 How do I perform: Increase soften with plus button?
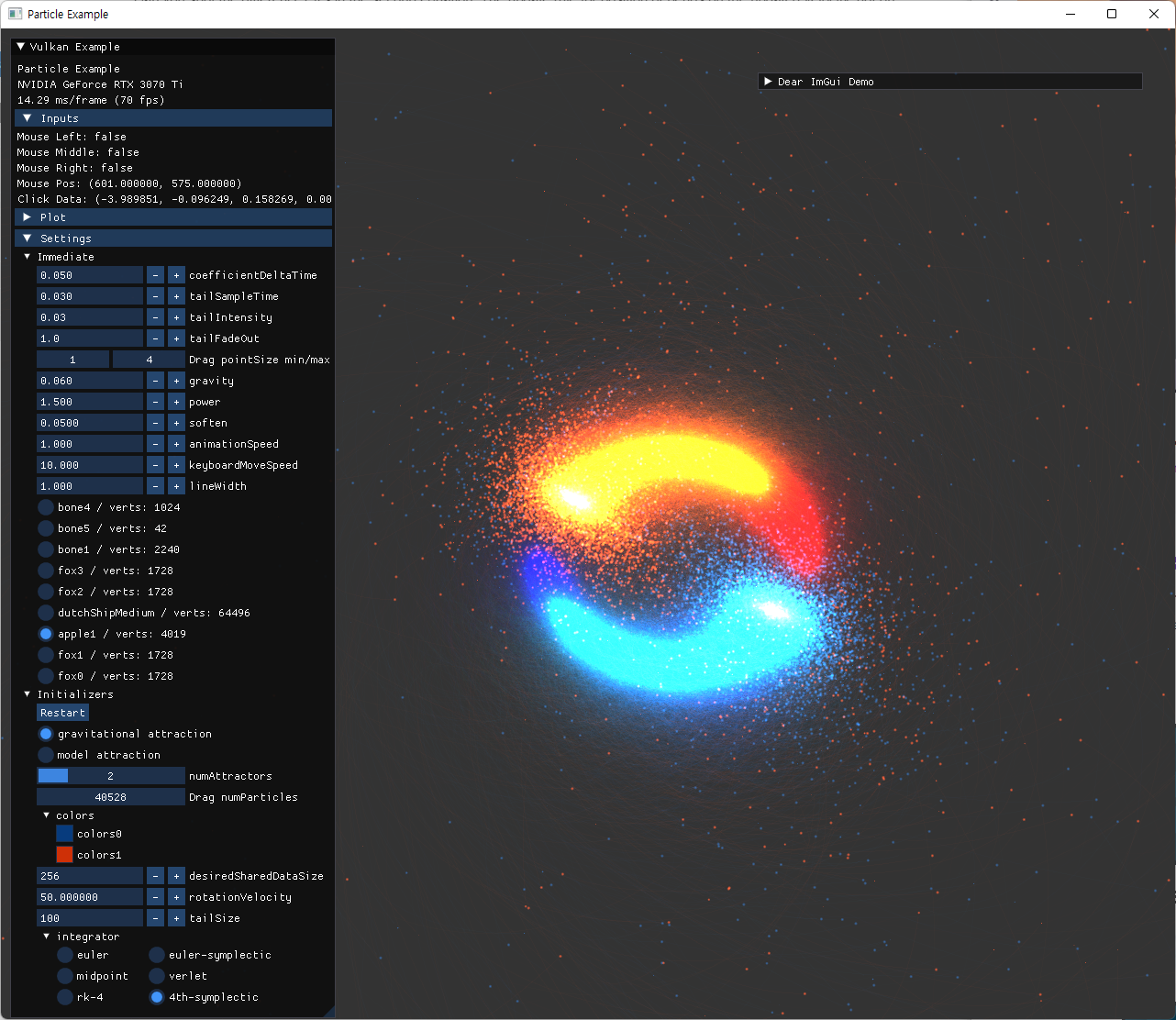[176, 423]
